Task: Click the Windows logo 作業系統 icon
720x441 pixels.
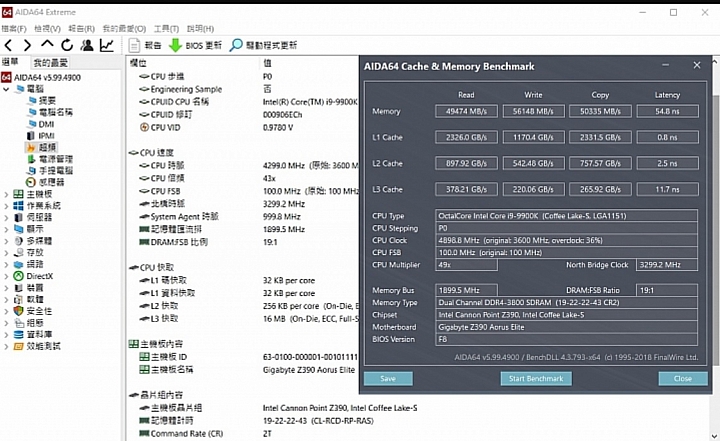Action: (x=18, y=205)
